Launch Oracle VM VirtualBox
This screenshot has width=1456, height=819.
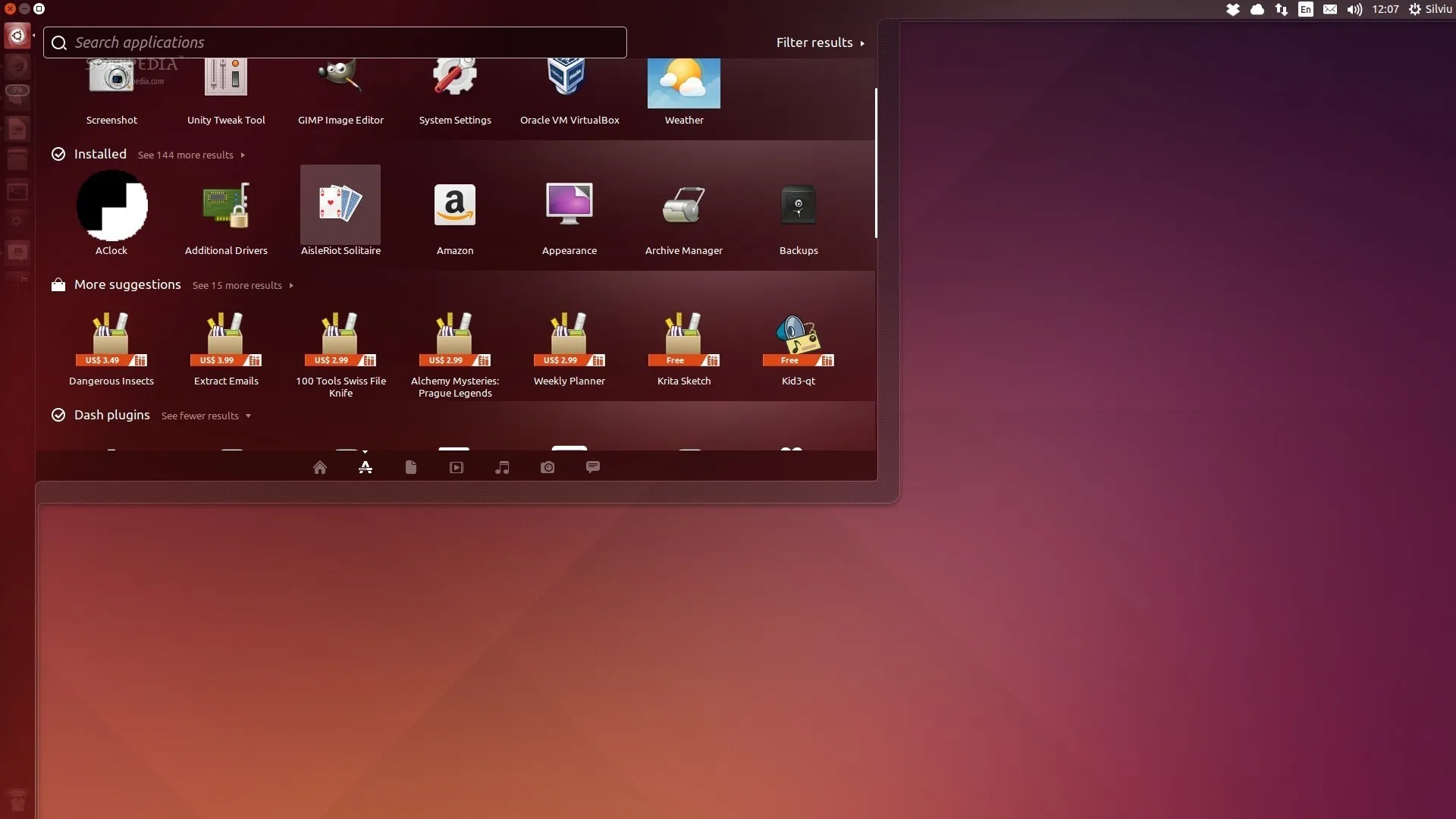(569, 83)
